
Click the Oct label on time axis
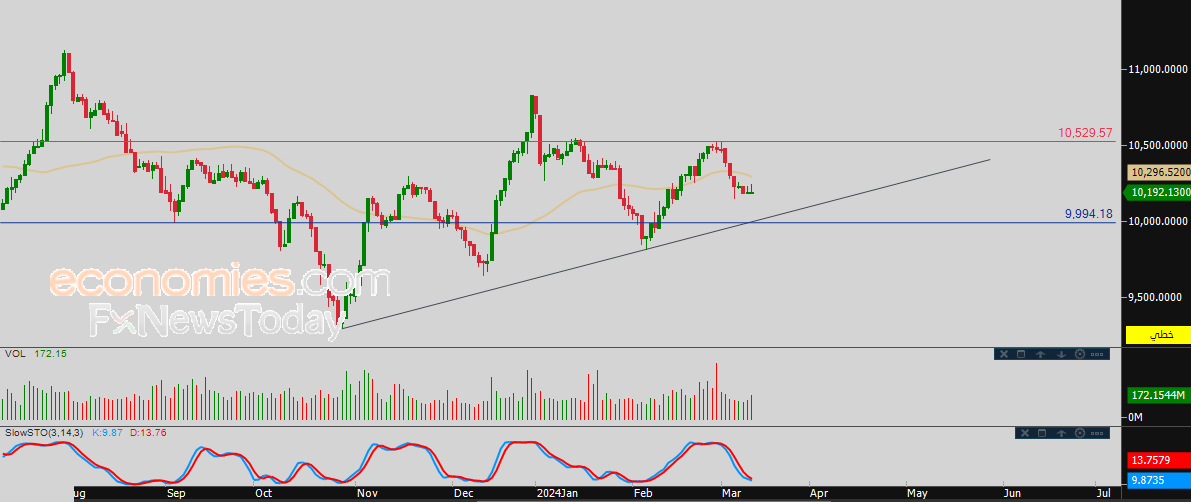click(x=264, y=493)
